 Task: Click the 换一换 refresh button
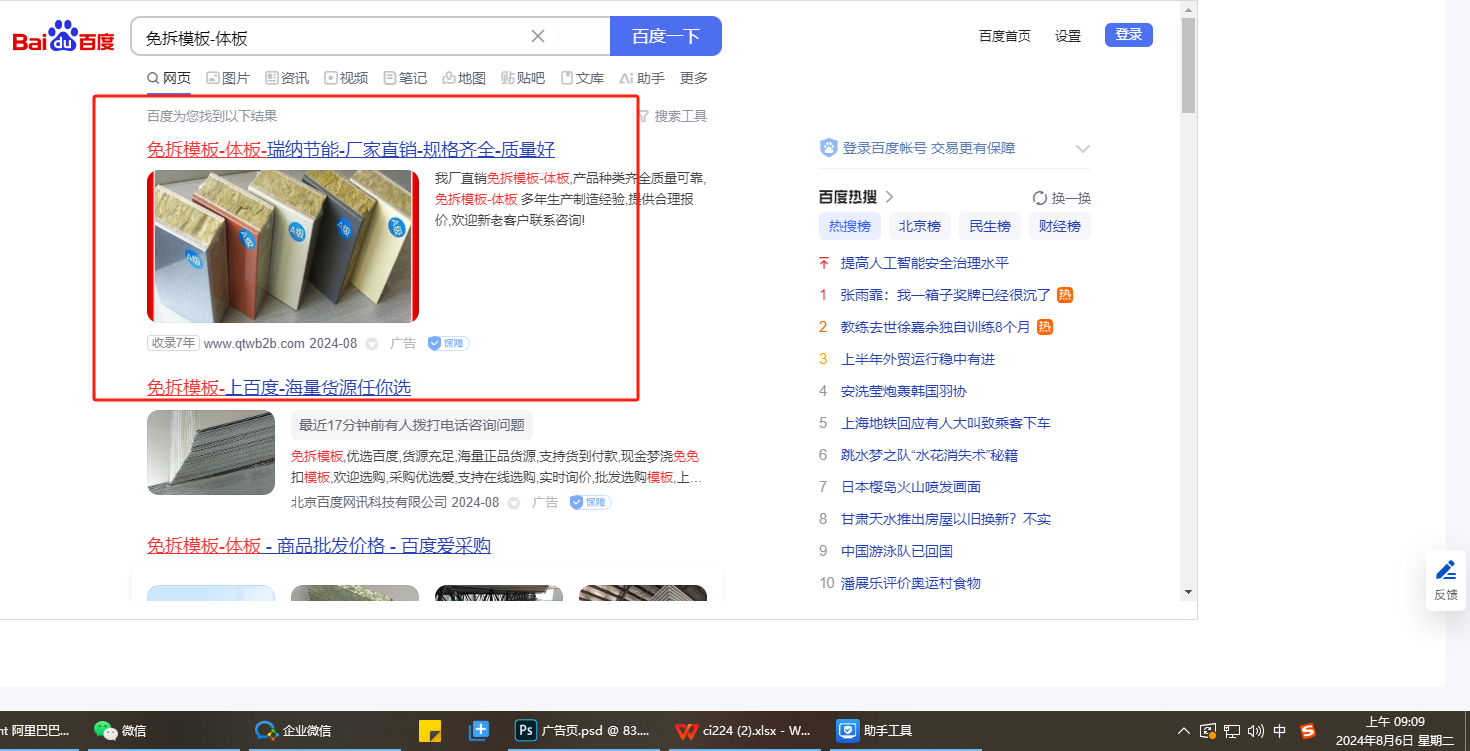(1062, 198)
